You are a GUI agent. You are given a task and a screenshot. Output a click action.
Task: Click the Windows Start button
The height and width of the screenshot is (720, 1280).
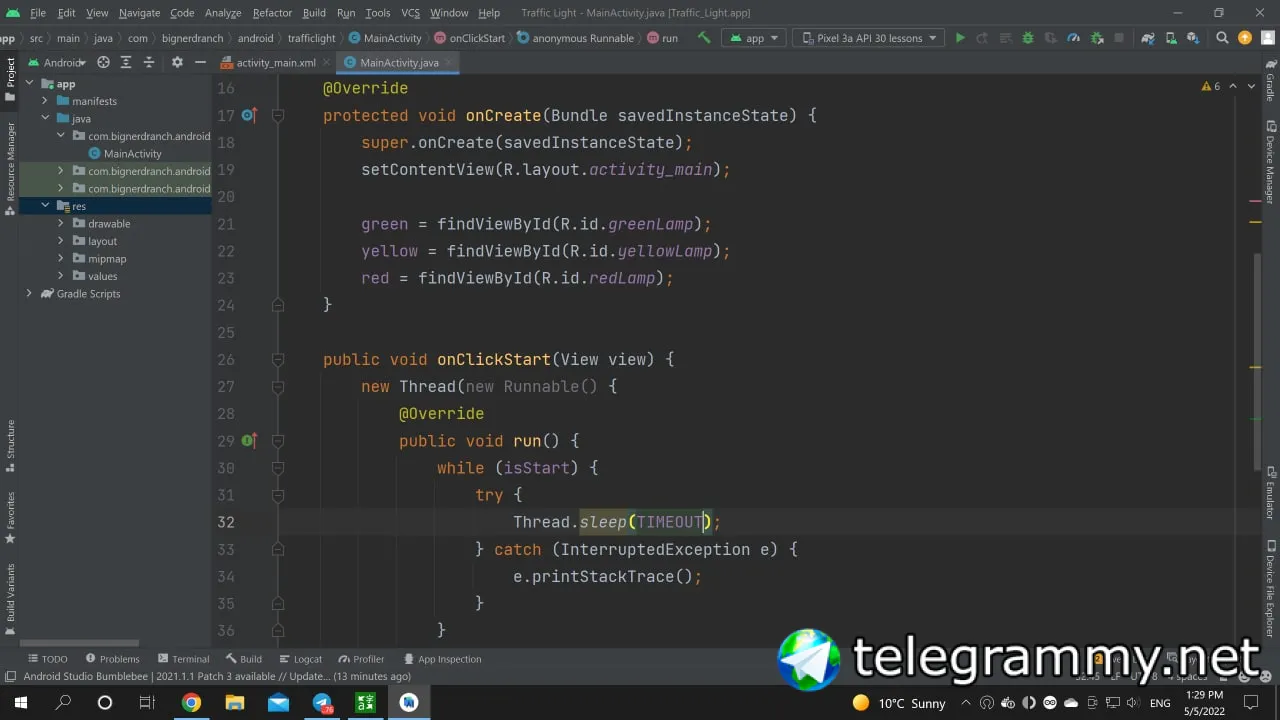pyautogui.click(x=20, y=703)
